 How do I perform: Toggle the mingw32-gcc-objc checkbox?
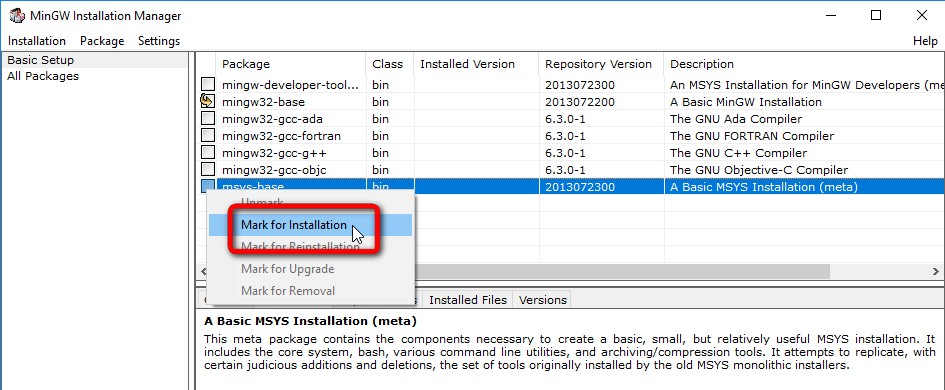[x=207, y=169]
